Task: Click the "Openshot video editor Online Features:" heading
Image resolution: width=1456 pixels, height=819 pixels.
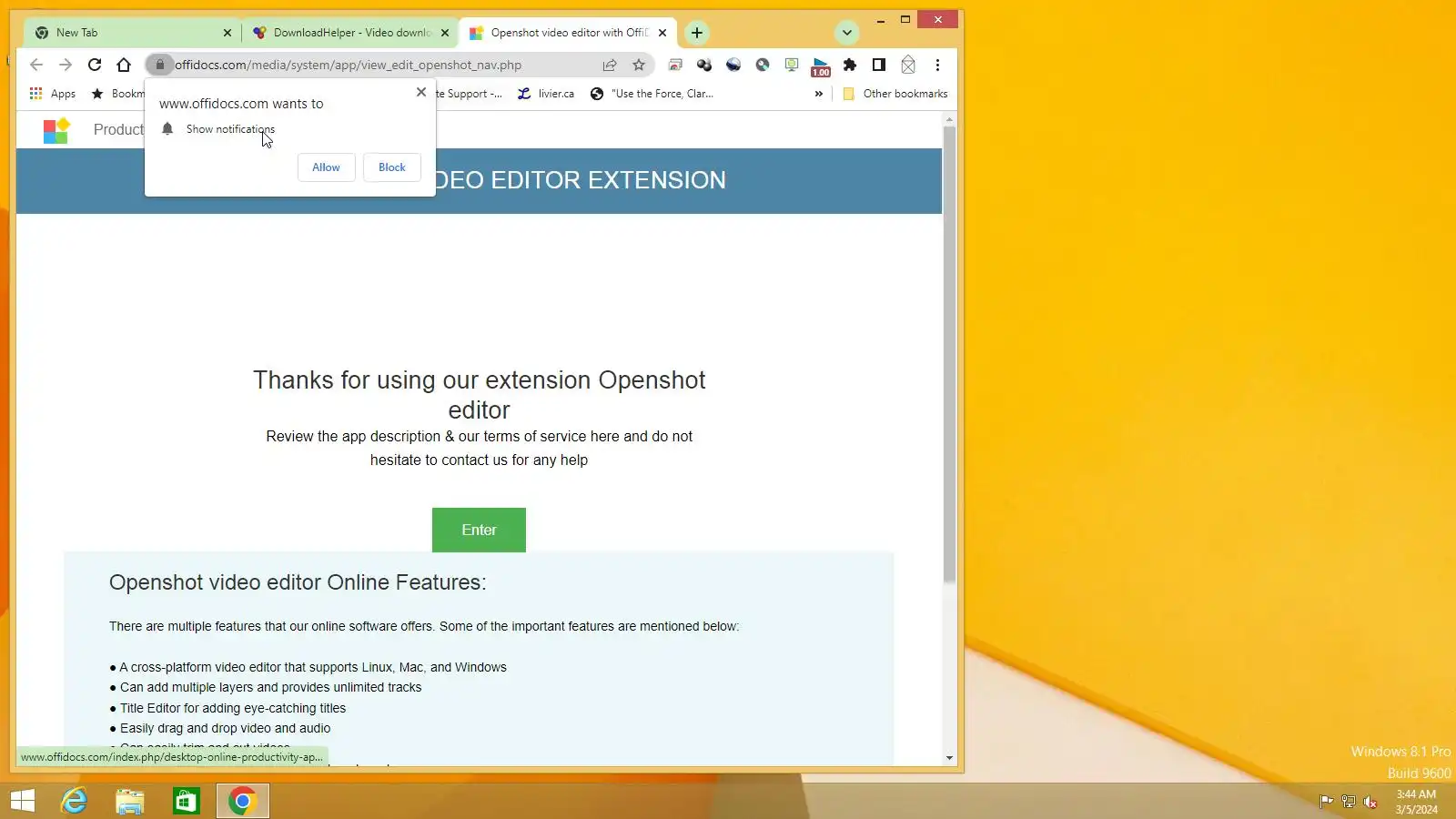Action: (298, 582)
